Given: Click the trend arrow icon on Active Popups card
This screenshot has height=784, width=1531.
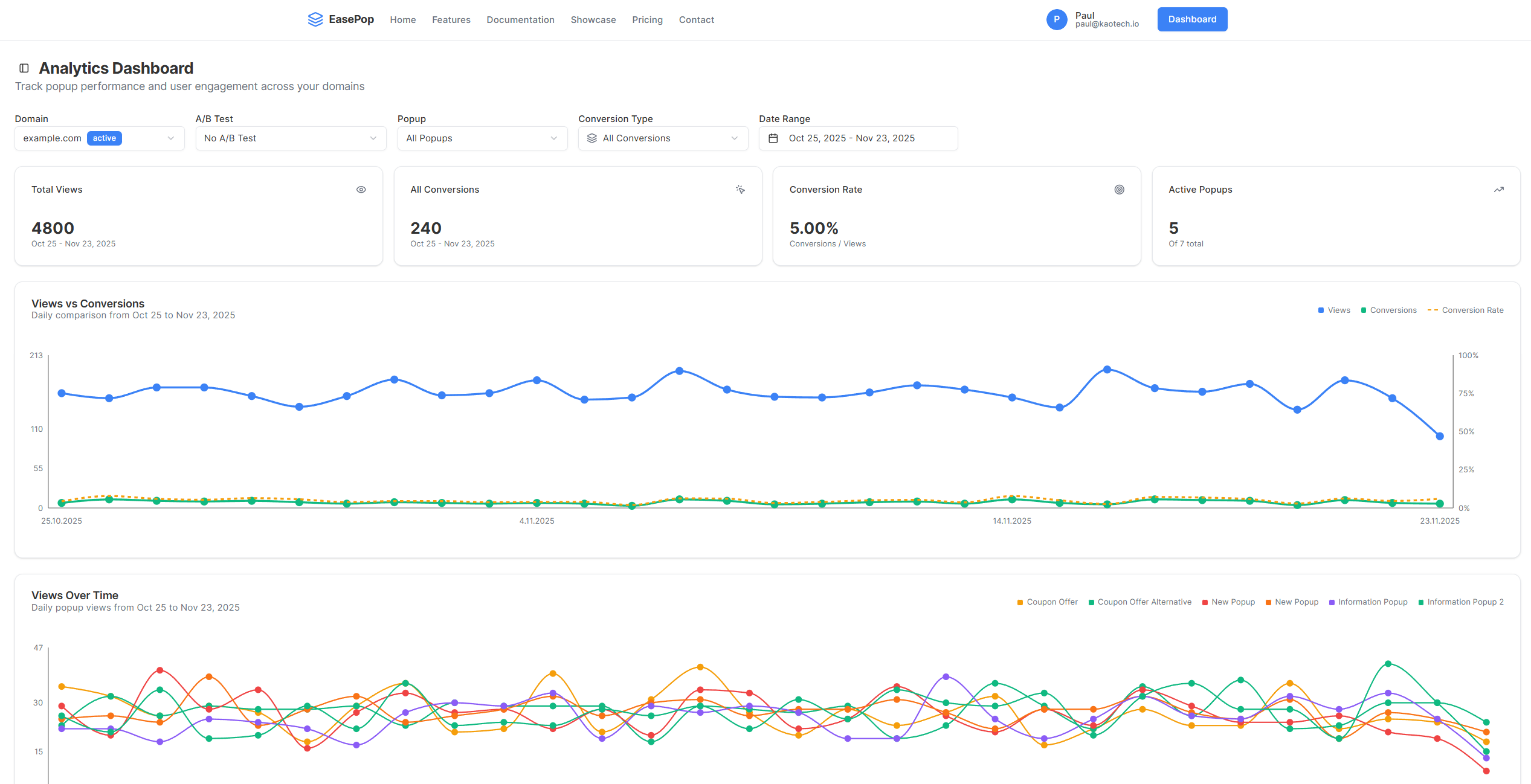Looking at the screenshot, I should coord(1498,189).
